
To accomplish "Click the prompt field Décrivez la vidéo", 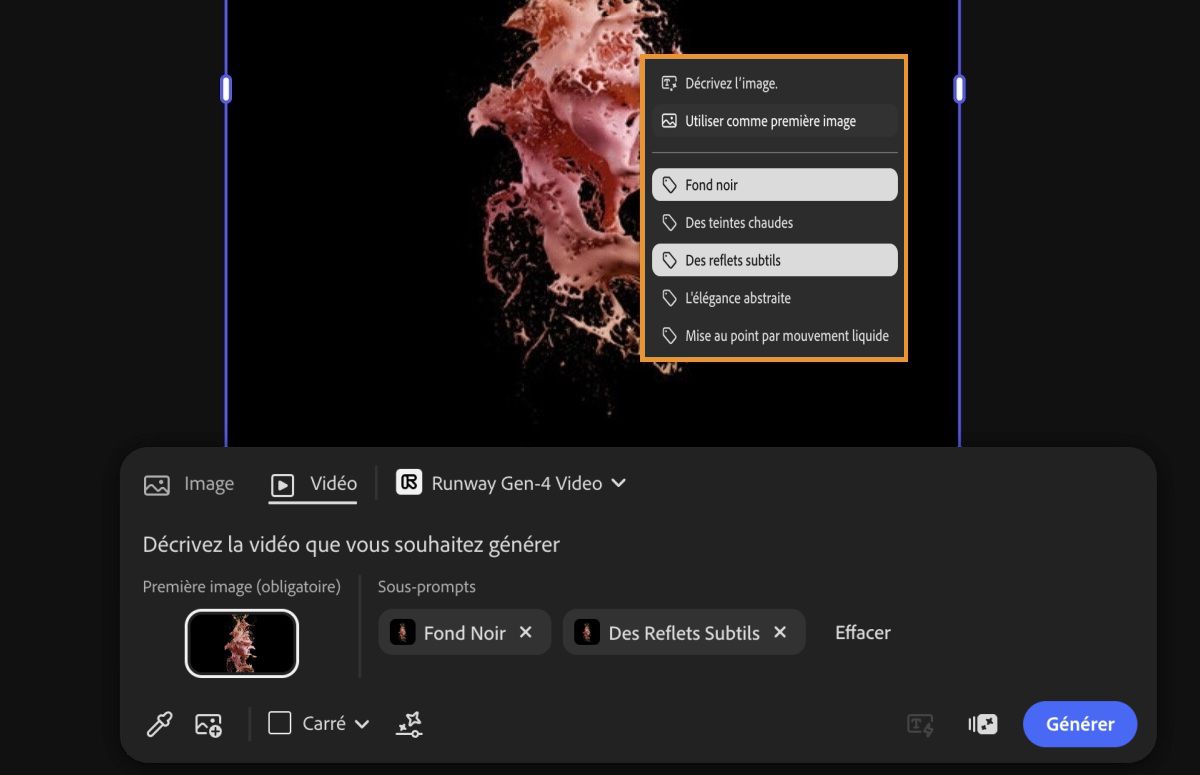I will (x=351, y=544).
